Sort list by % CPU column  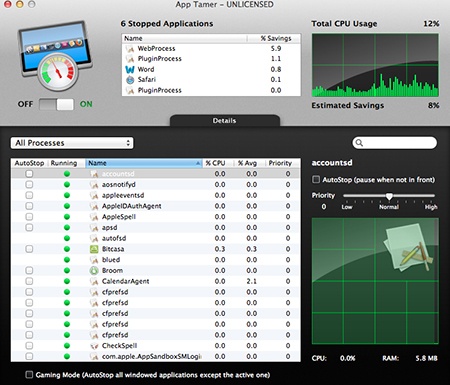(215, 163)
